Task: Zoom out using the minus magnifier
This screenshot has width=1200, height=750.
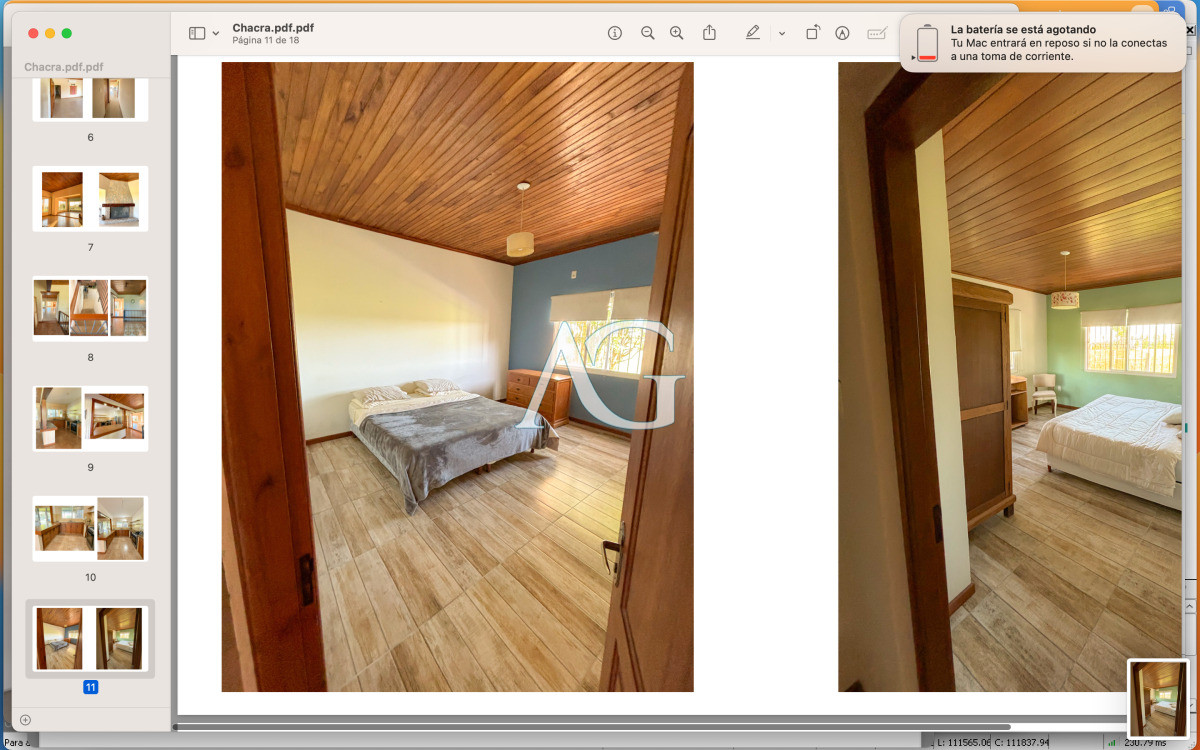Action: tap(647, 33)
